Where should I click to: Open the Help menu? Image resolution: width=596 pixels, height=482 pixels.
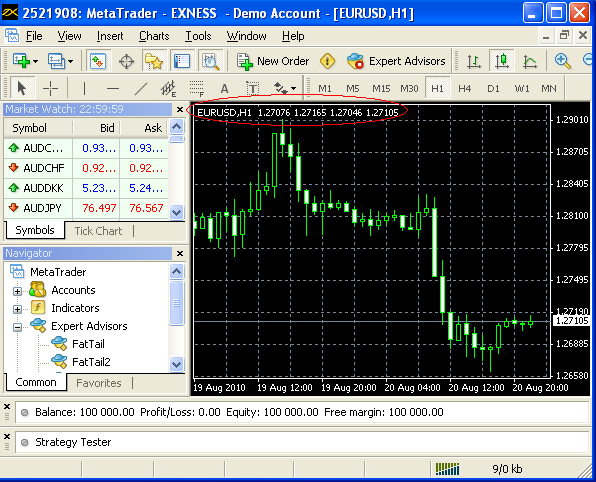click(x=293, y=36)
